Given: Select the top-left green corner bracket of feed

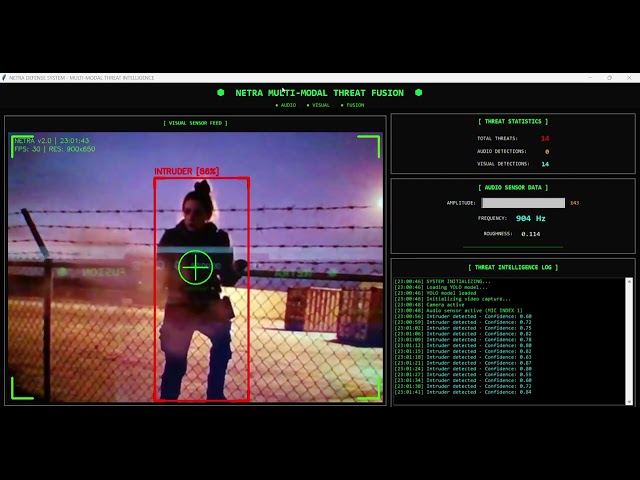Looking at the screenshot, I should pos(21,146).
